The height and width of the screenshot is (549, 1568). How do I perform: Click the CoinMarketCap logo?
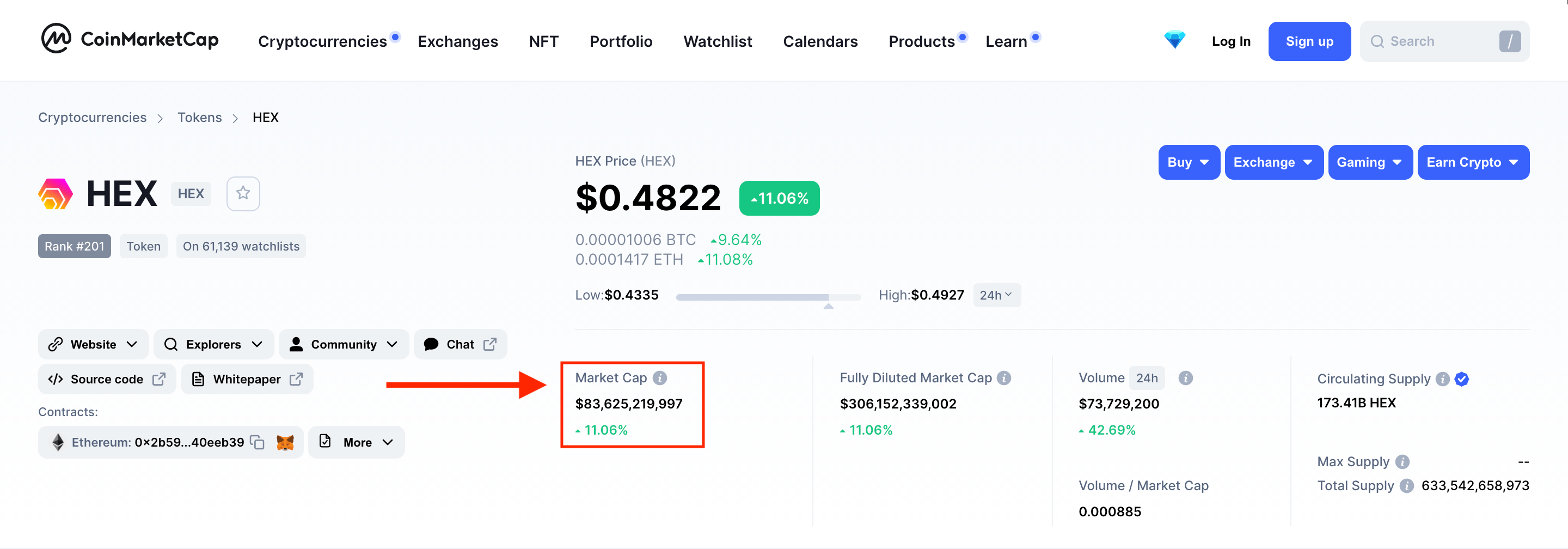pyautogui.click(x=130, y=39)
